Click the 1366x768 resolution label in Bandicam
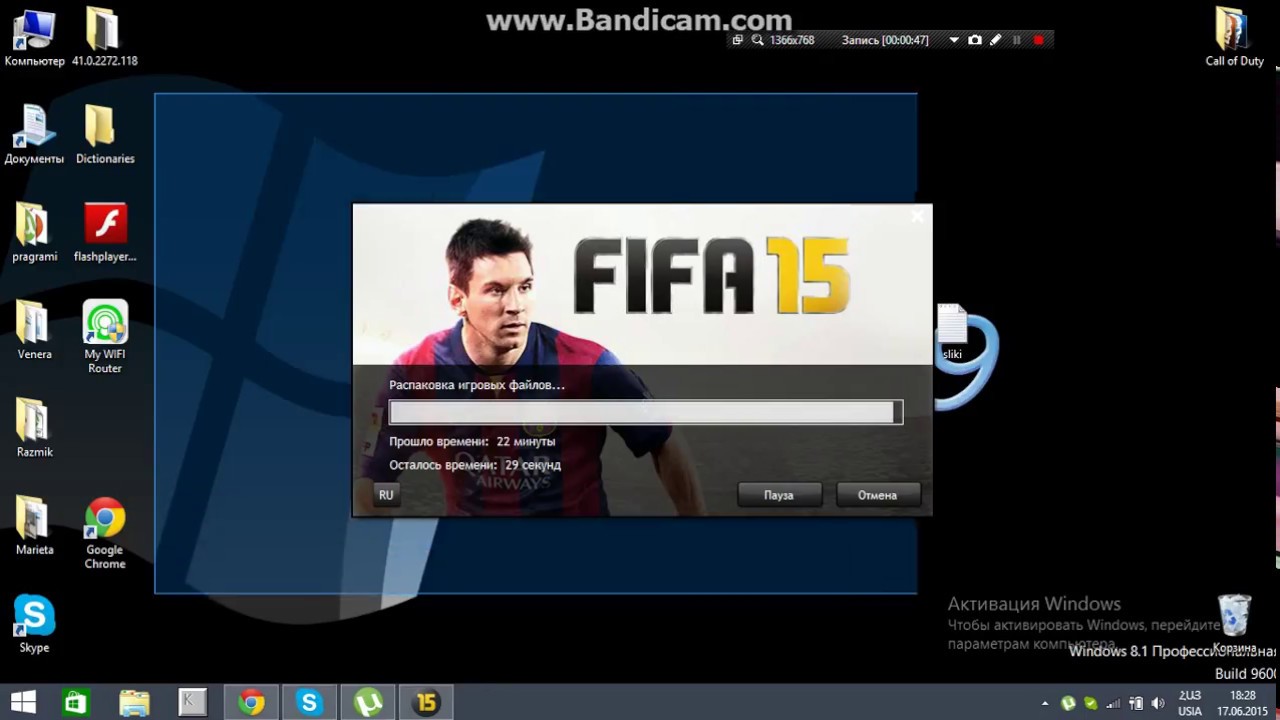Screen dimensions: 1280x720 click(x=792, y=40)
